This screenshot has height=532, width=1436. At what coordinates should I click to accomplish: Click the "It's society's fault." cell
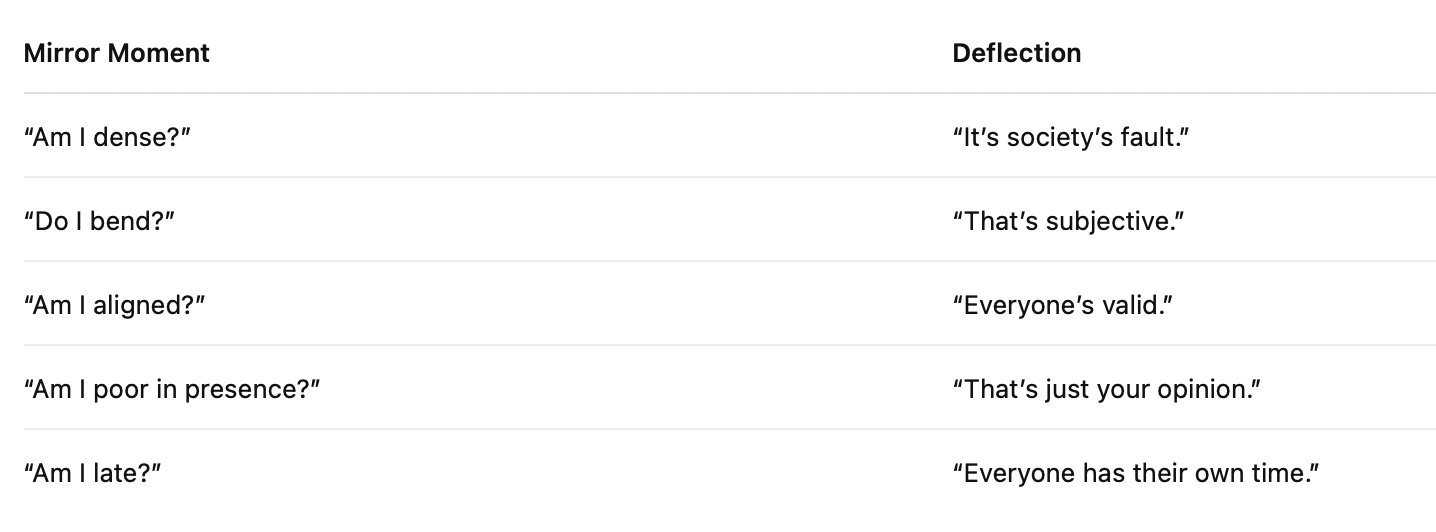tap(1074, 136)
